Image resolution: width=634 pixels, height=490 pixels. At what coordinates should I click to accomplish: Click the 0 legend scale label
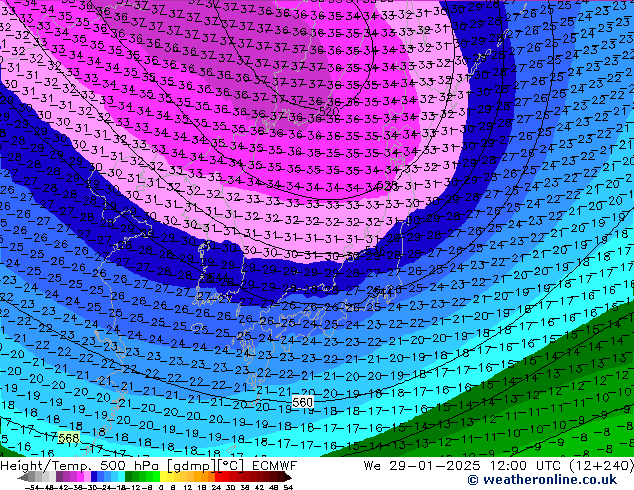point(161,487)
